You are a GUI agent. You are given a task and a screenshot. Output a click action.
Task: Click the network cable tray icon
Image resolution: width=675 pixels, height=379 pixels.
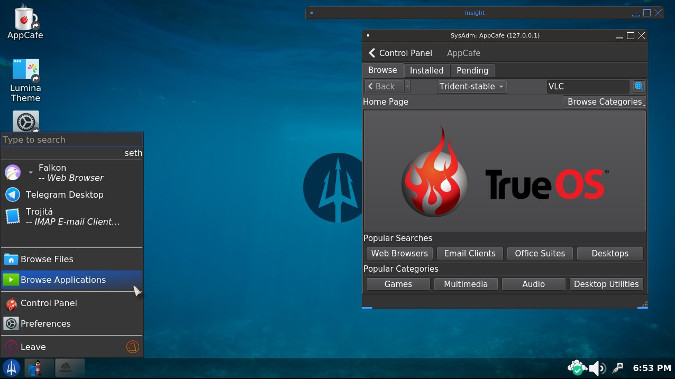(618, 368)
